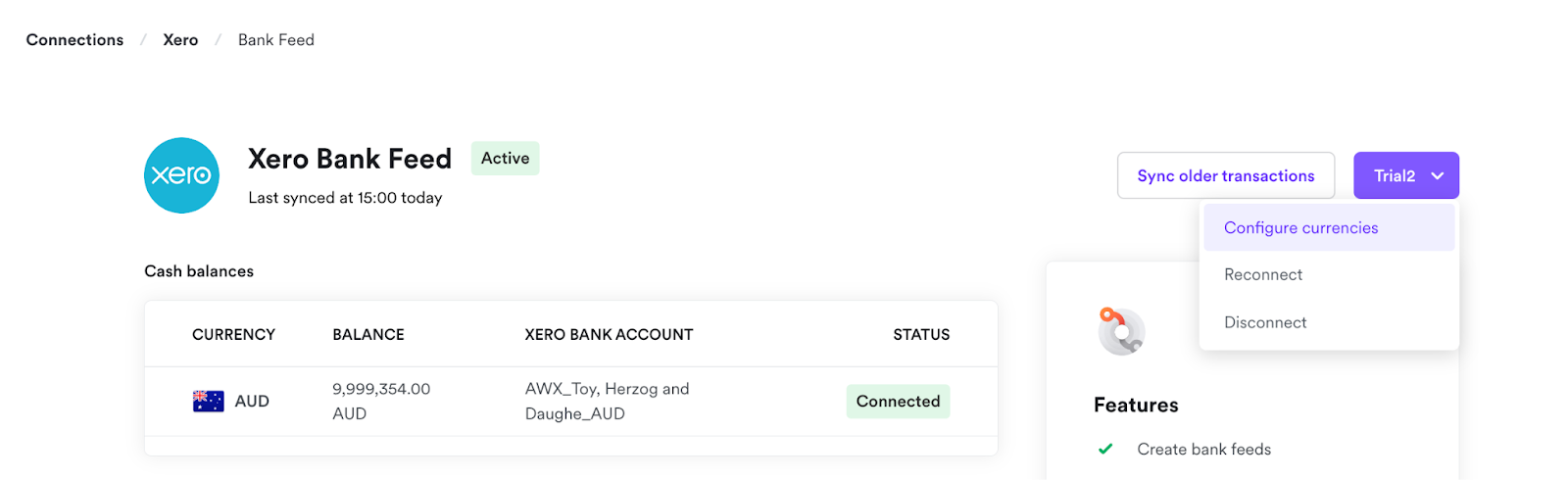The width and height of the screenshot is (1568, 480).
Task: Click the 9,999,354.00 AUD balance value
Action: (x=381, y=402)
